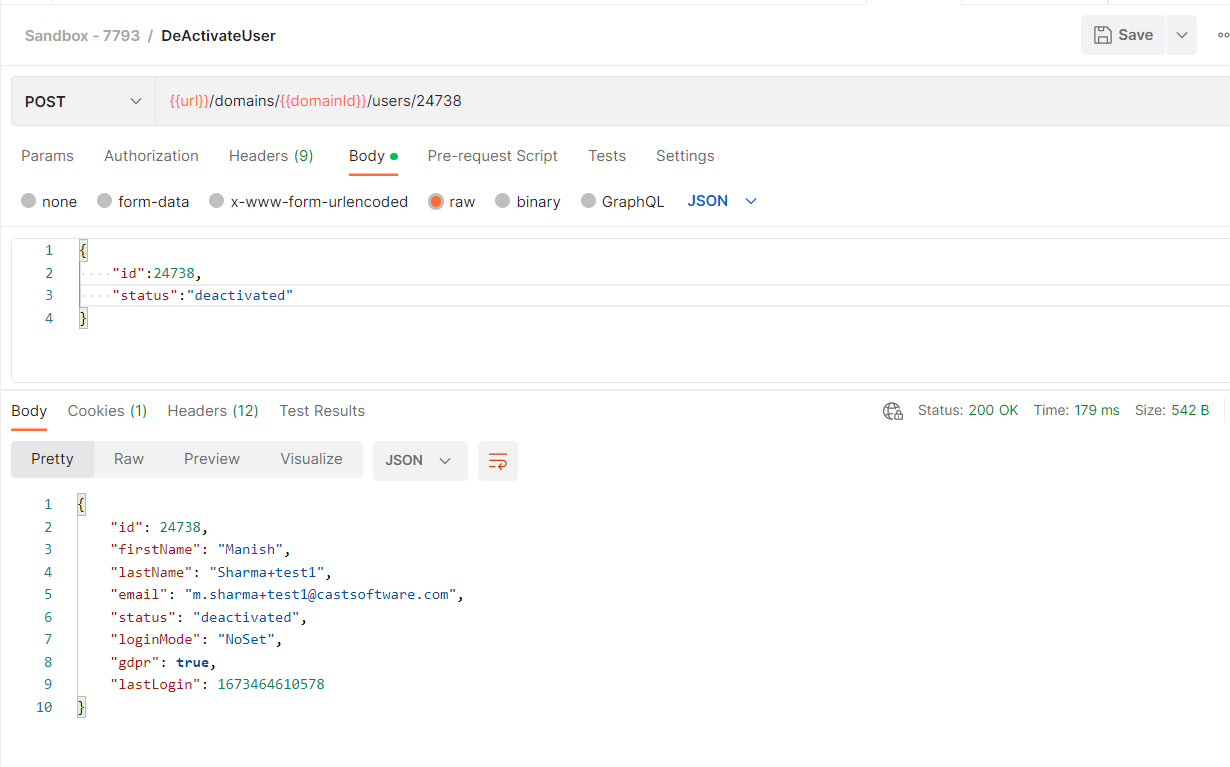Select the raw body type
This screenshot has width=1230, height=767.
click(452, 201)
